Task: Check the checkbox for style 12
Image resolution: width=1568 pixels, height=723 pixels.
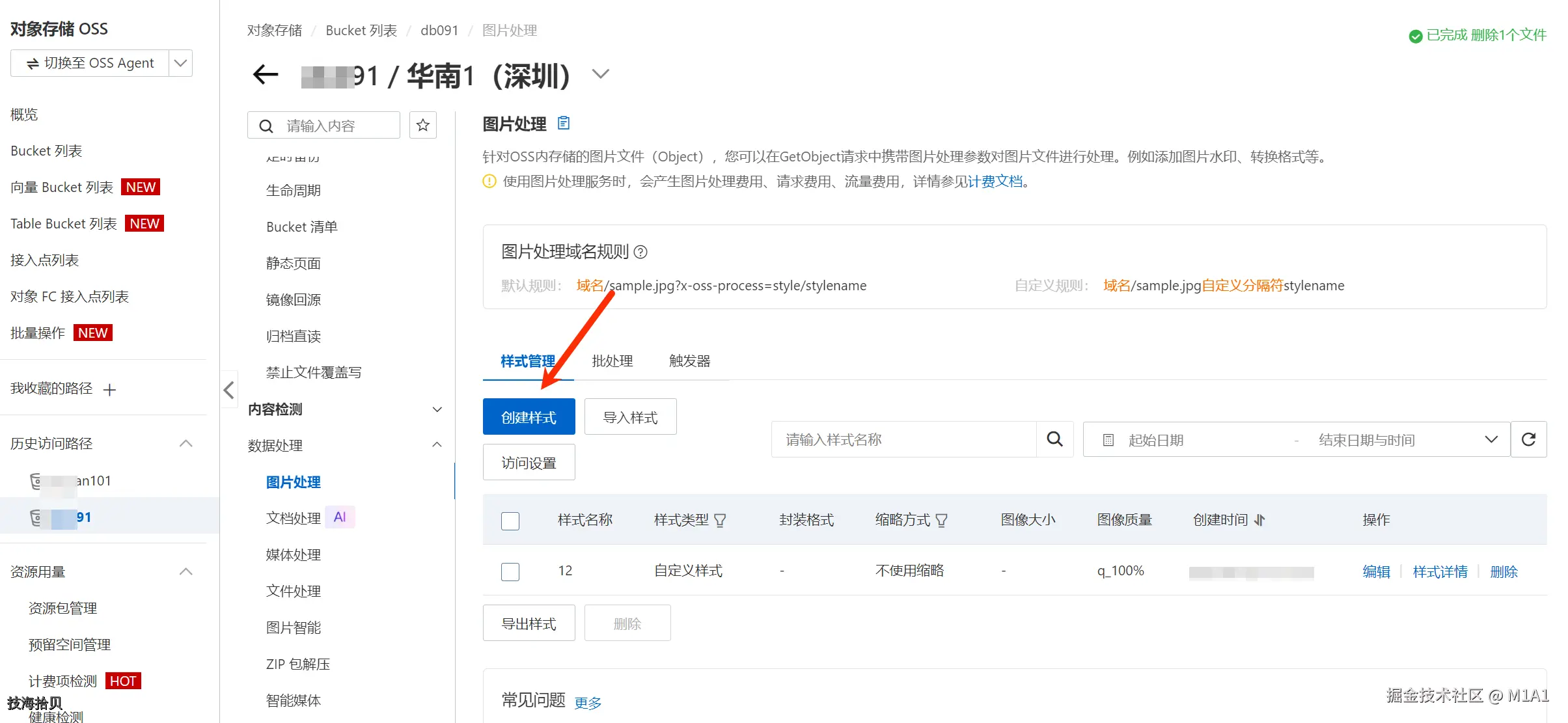Action: coord(510,571)
